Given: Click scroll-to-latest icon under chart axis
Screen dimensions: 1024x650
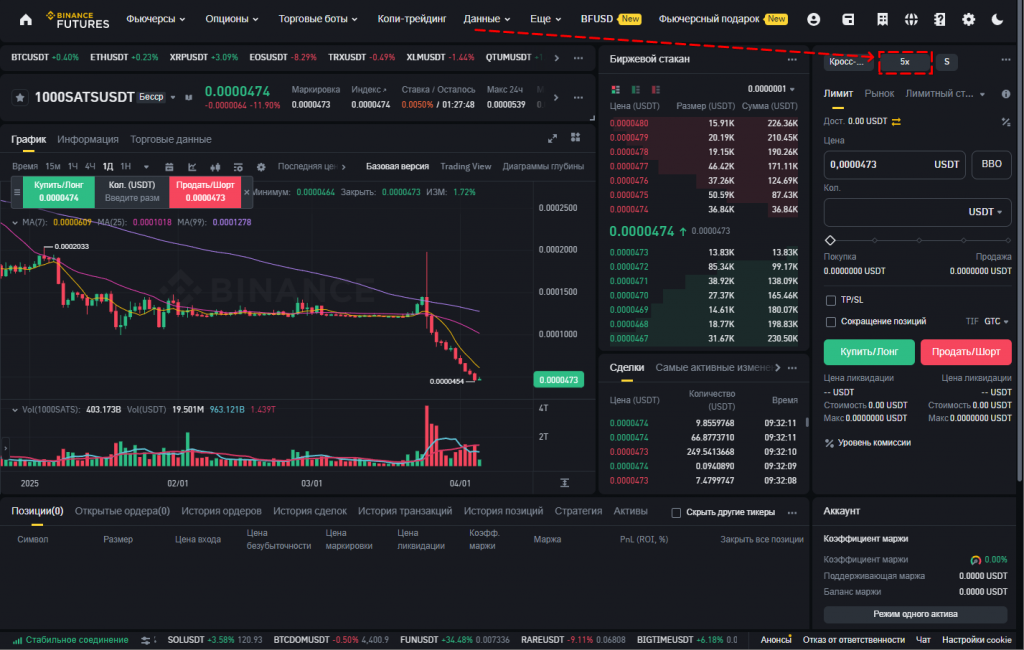Looking at the screenshot, I should coord(564,483).
